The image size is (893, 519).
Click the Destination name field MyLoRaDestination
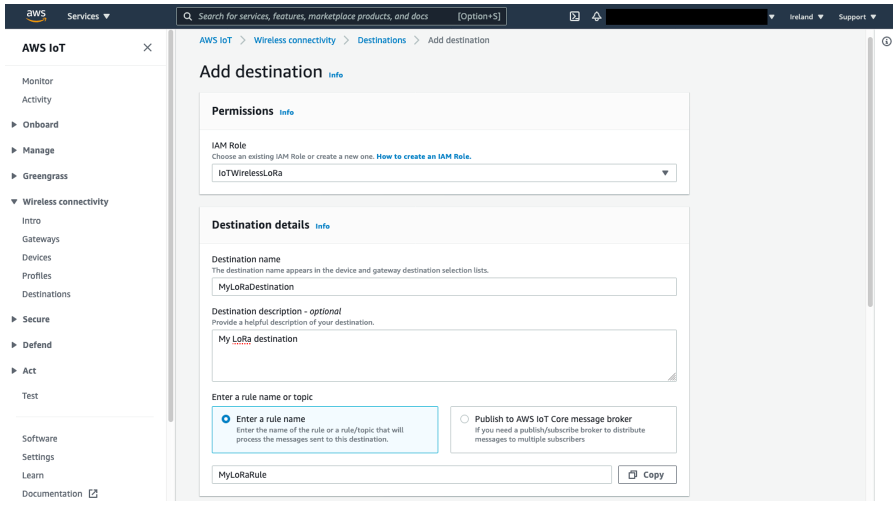[444, 287]
